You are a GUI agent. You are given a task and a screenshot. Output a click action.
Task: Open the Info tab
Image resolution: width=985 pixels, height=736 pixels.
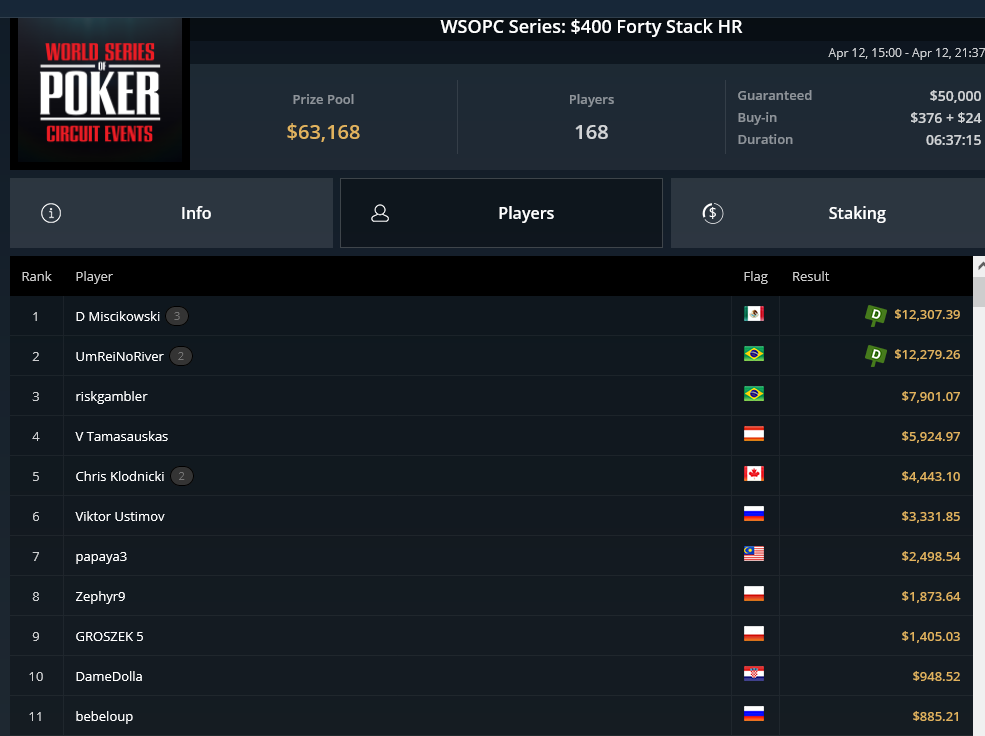171,213
